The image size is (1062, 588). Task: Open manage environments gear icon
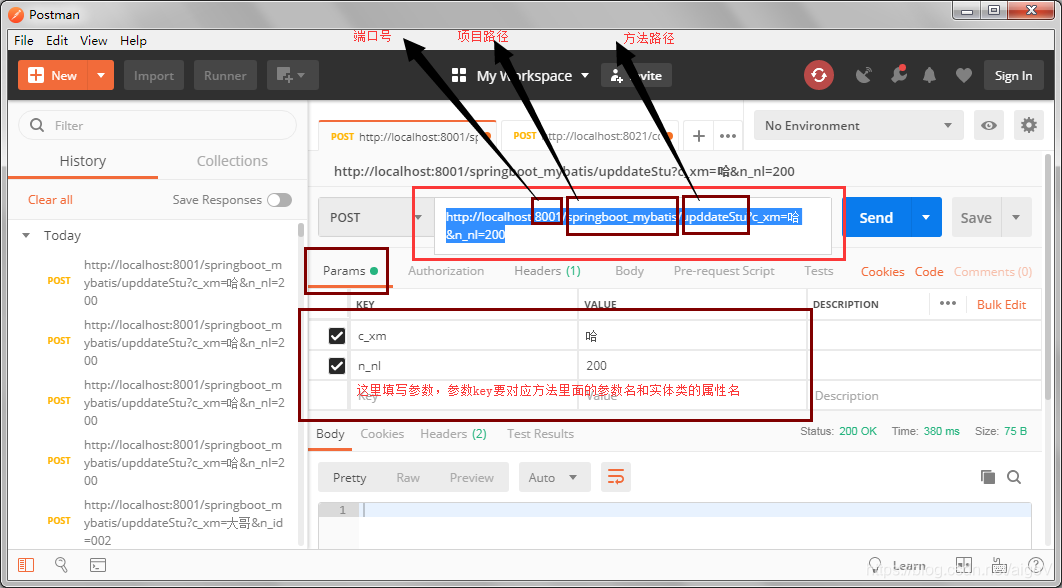tap(1029, 125)
